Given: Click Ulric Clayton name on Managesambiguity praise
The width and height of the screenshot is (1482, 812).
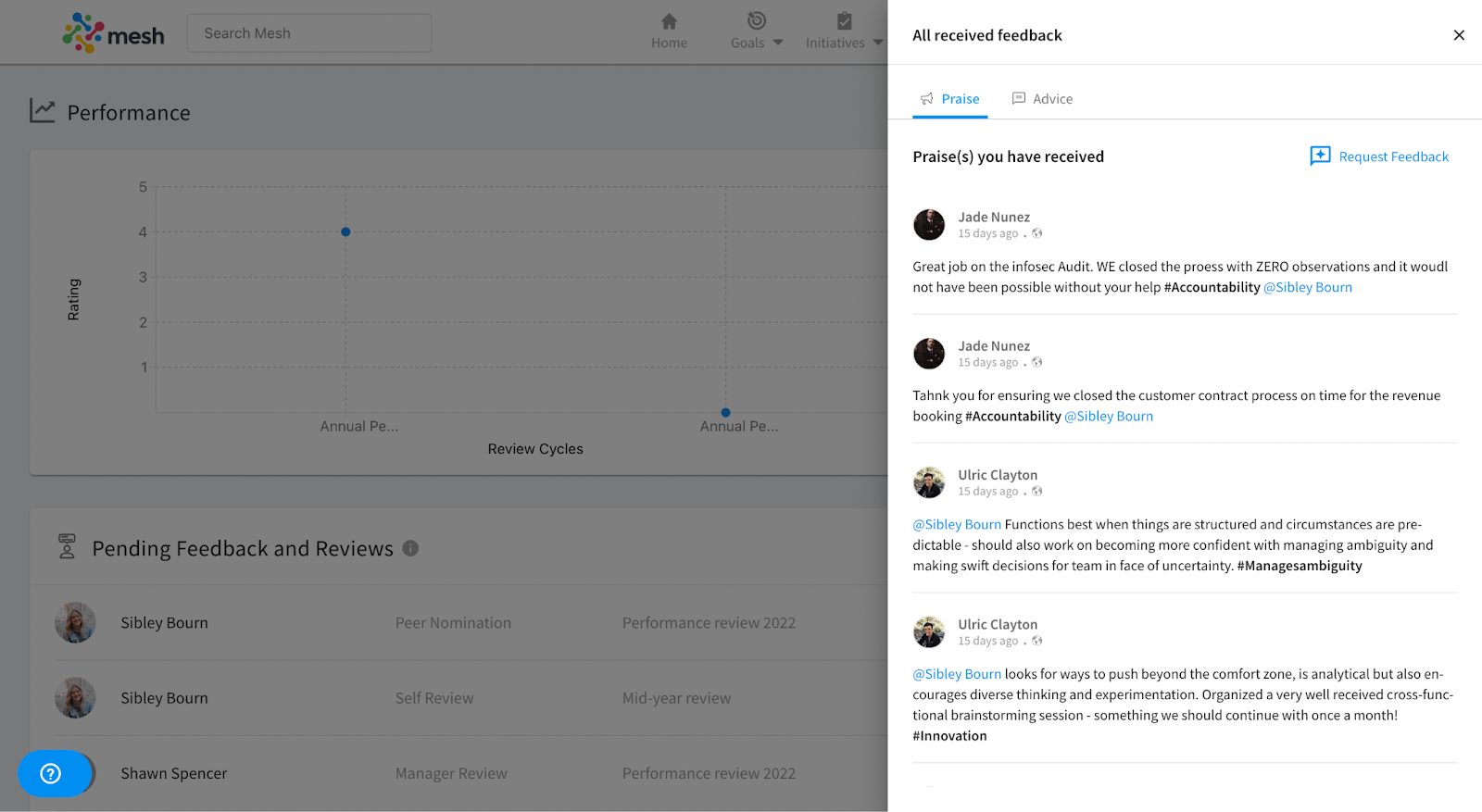Looking at the screenshot, I should point(998,475).
